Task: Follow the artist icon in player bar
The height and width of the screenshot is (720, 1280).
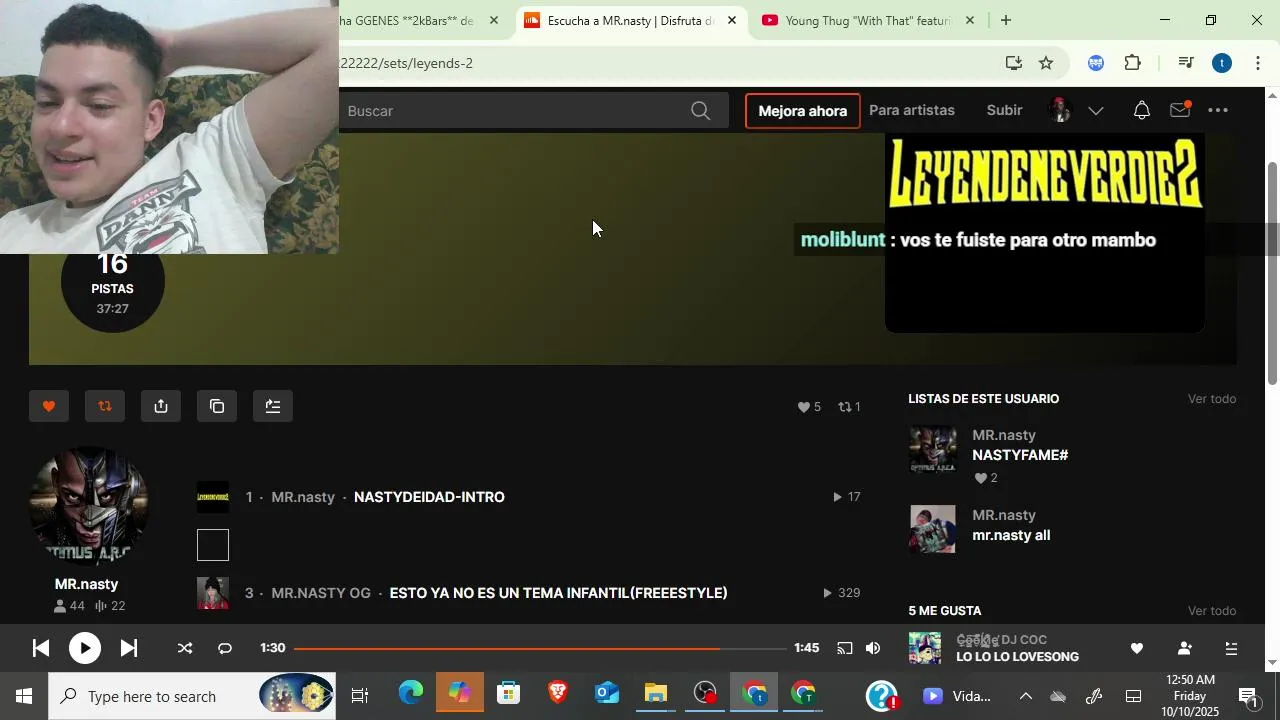Action: (x=1185, y=648)
